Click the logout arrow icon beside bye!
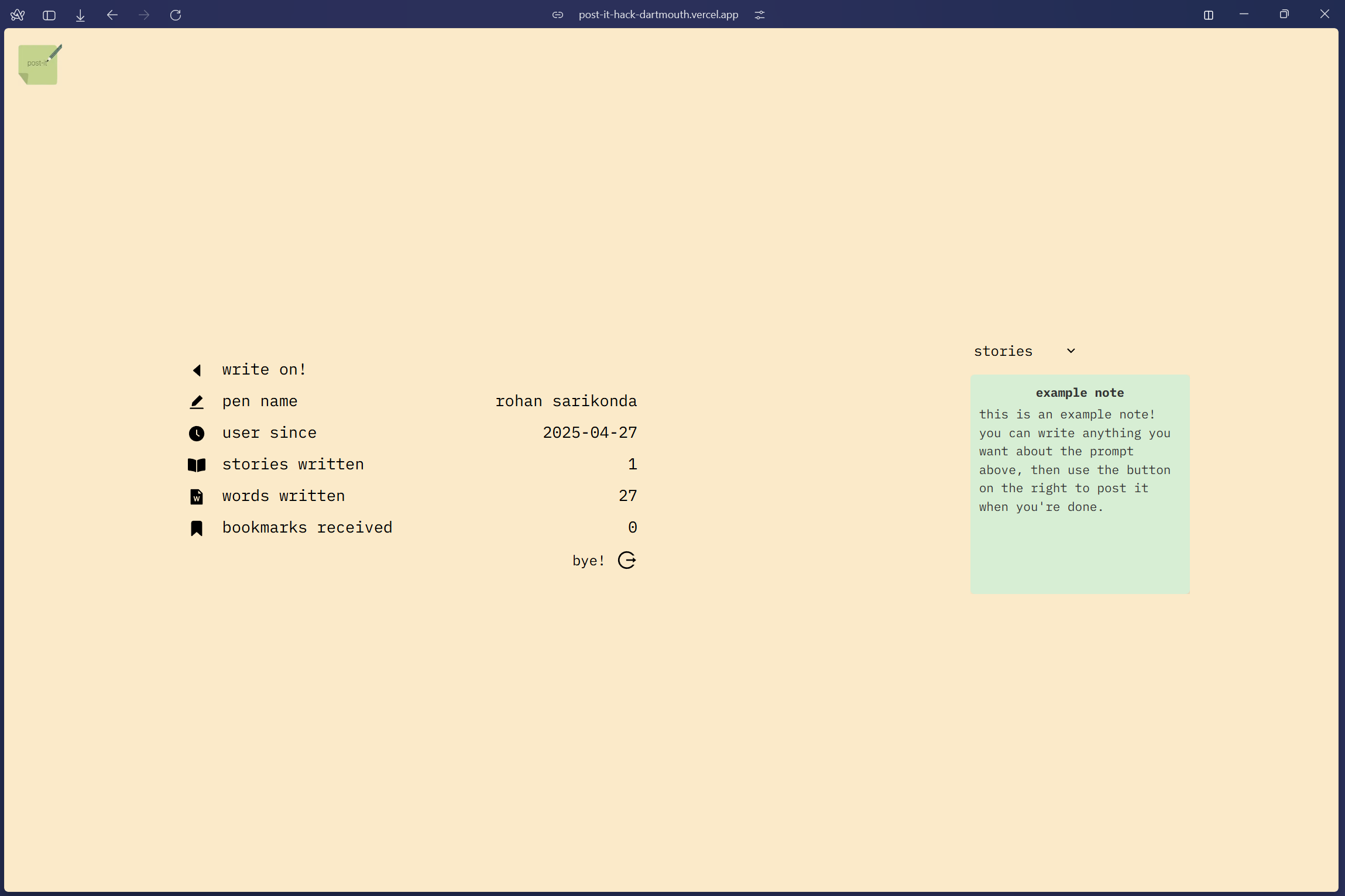Screen dimensions: 1345x896 point(627,561)
